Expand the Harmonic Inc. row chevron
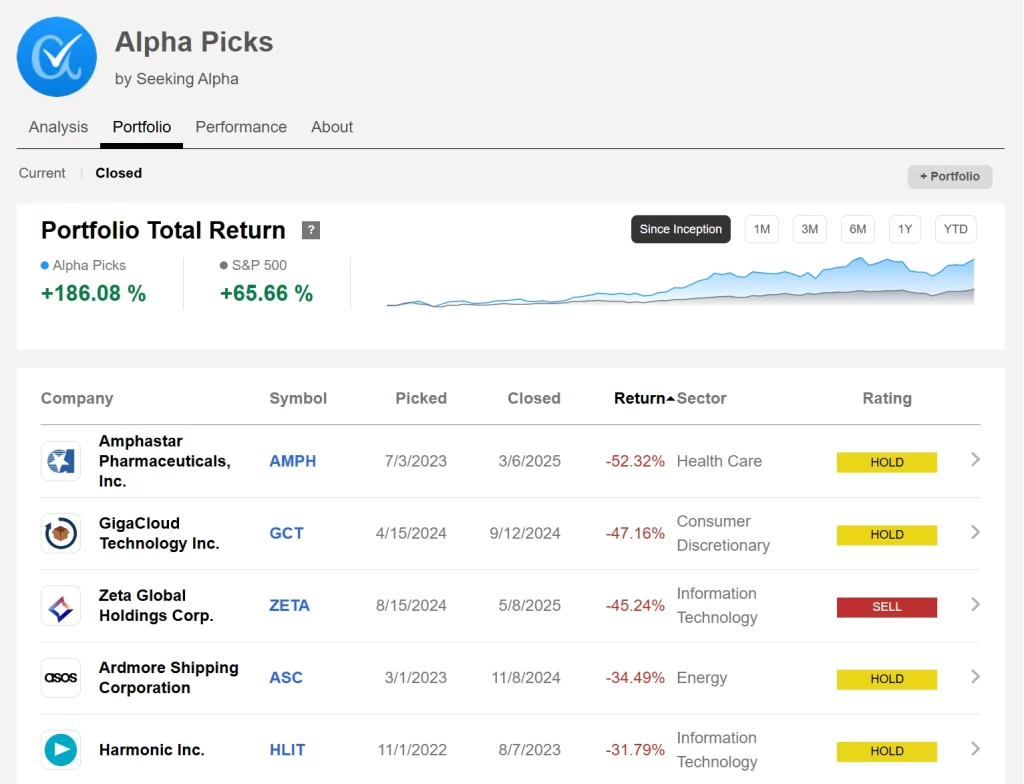 tap(975, 749)
